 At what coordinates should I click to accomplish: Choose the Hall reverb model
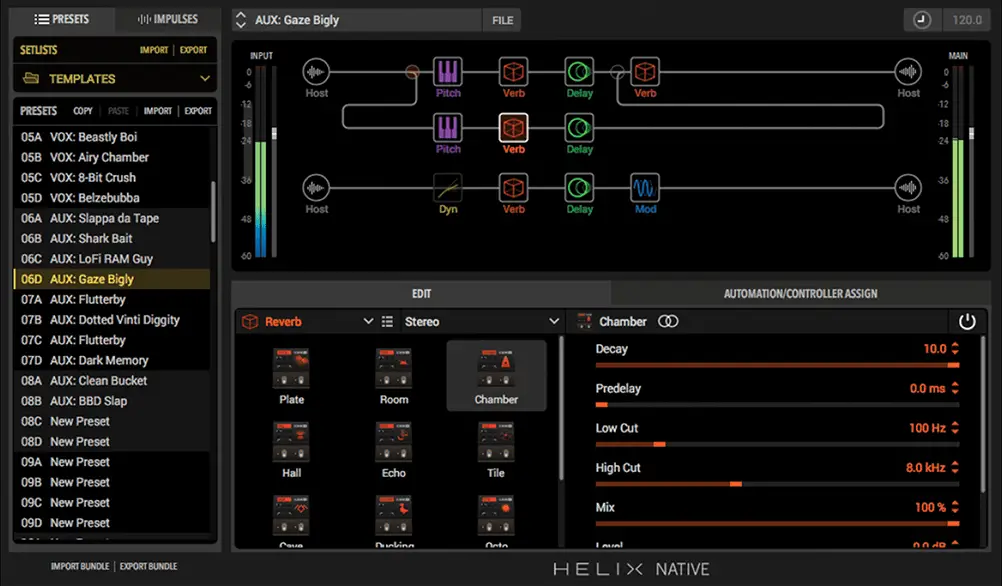[x=291, y=449]
